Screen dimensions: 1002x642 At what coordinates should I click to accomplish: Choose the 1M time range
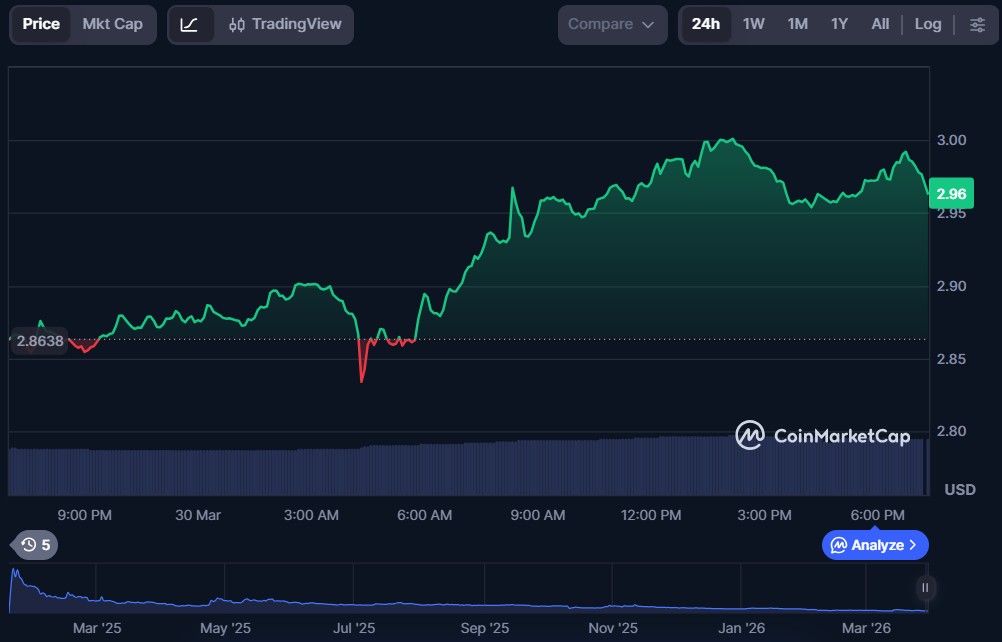coord(797,24)
